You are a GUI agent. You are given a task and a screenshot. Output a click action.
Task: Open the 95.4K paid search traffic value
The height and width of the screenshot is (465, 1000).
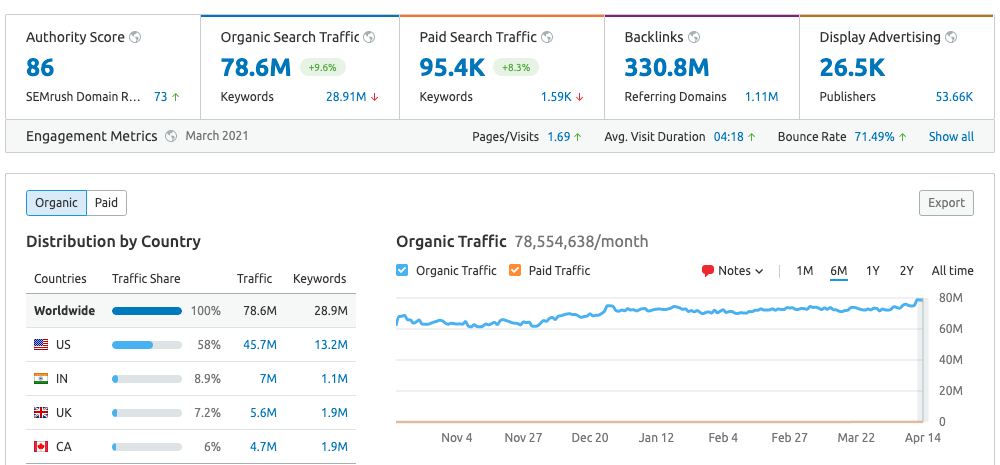click(452, 68)
